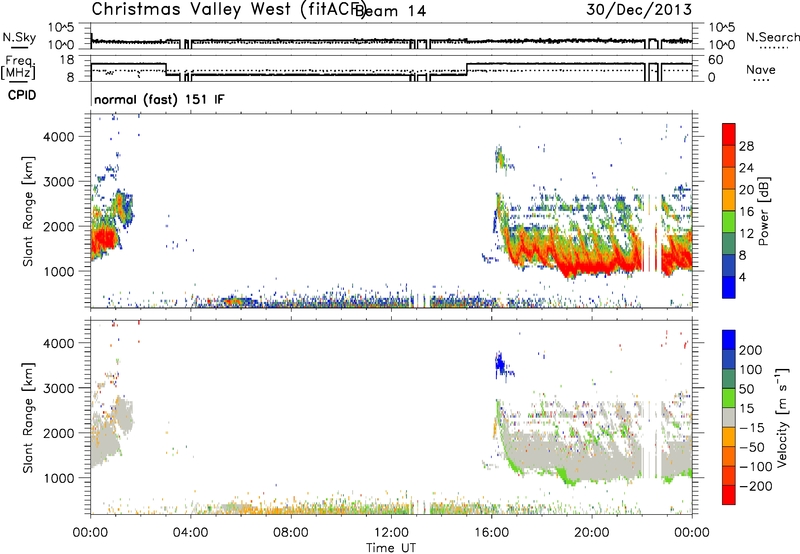Click the "normal (fast) 151 IF" text
This screenshot has width=800, height=554.
coord(159,99)
